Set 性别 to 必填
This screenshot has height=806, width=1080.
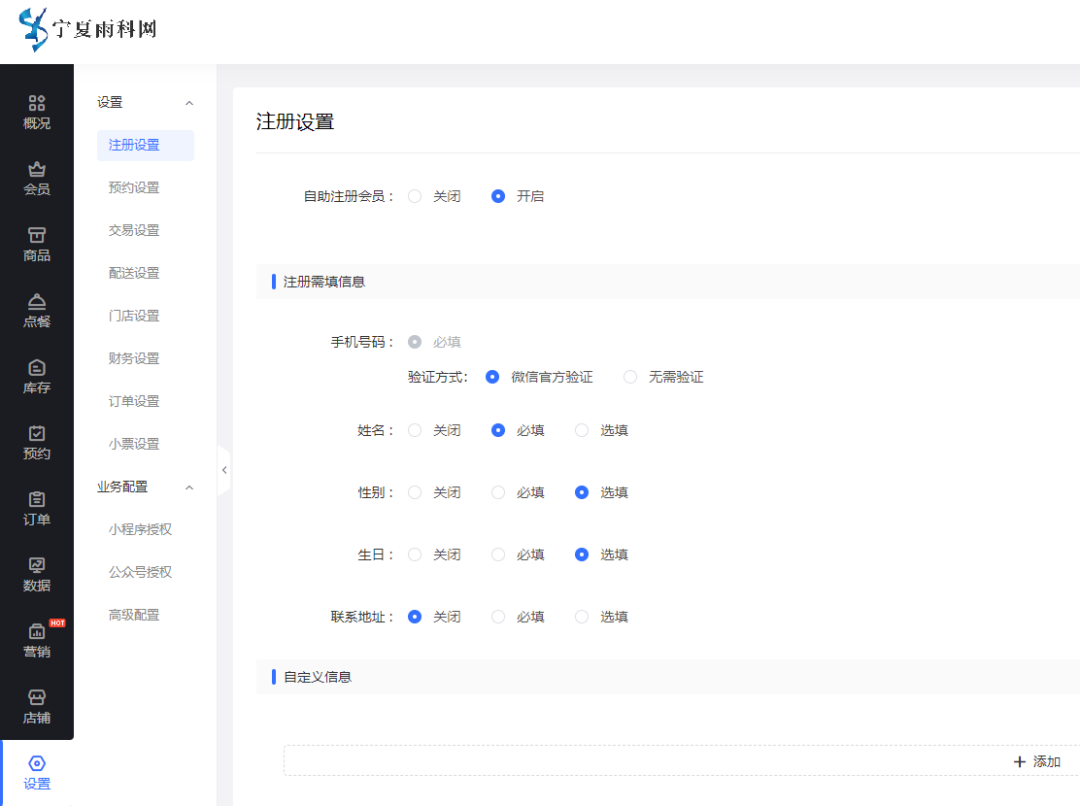coord(498,493)
